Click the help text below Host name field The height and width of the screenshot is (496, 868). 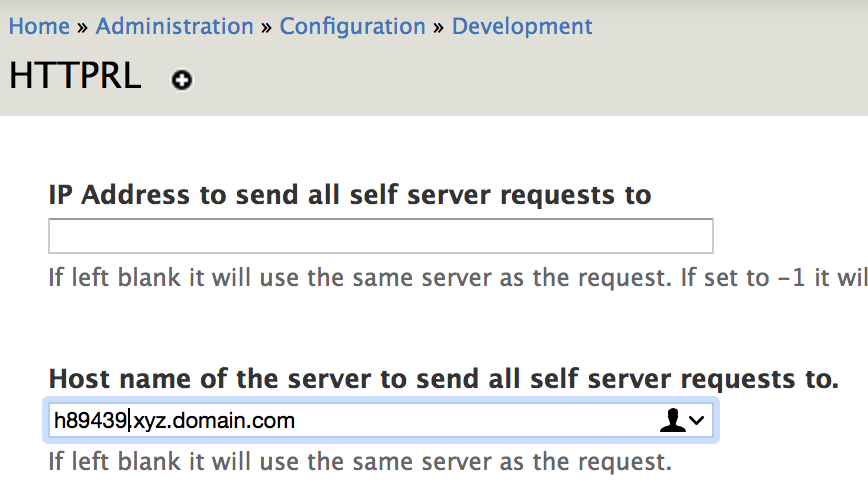coord(359,462)
